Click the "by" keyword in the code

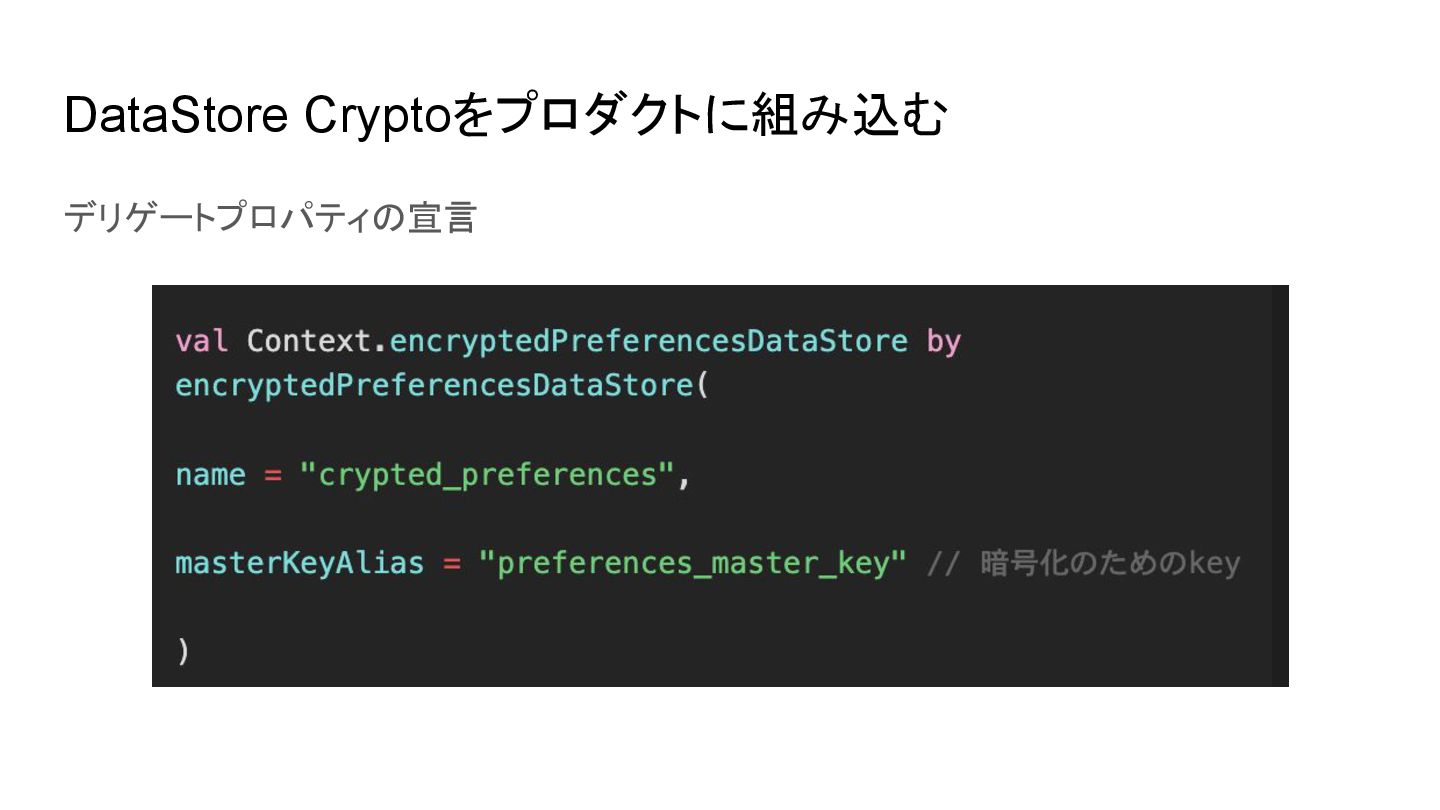click(x=943, y=342)
